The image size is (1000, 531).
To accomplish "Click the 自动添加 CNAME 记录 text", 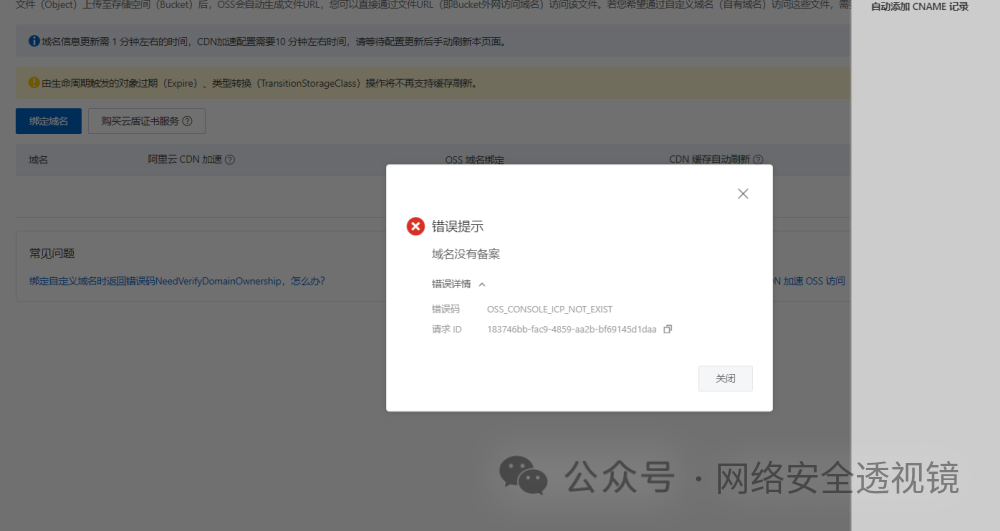I will tap(920, 7).
